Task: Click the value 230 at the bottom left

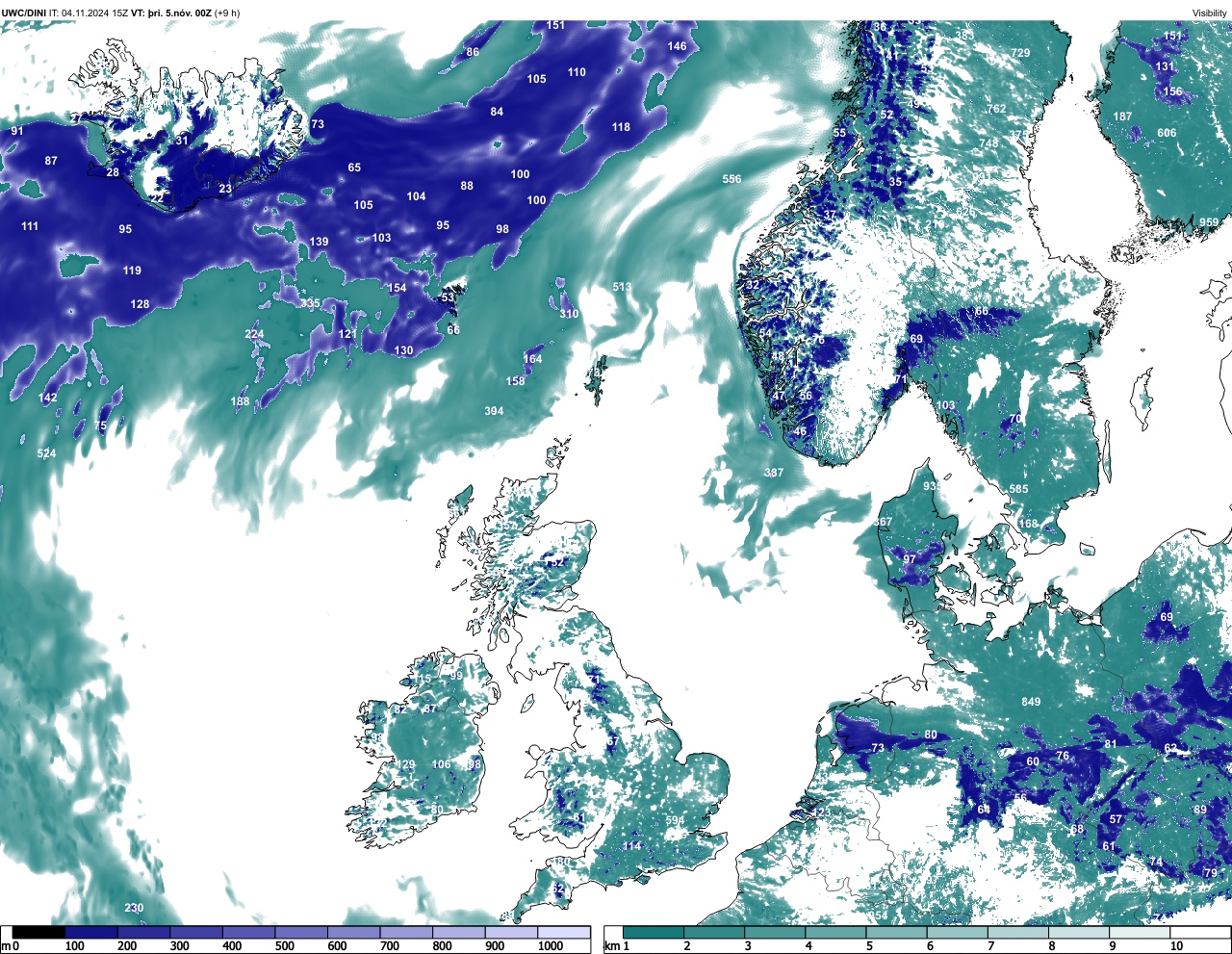Action: pos(134,909)
